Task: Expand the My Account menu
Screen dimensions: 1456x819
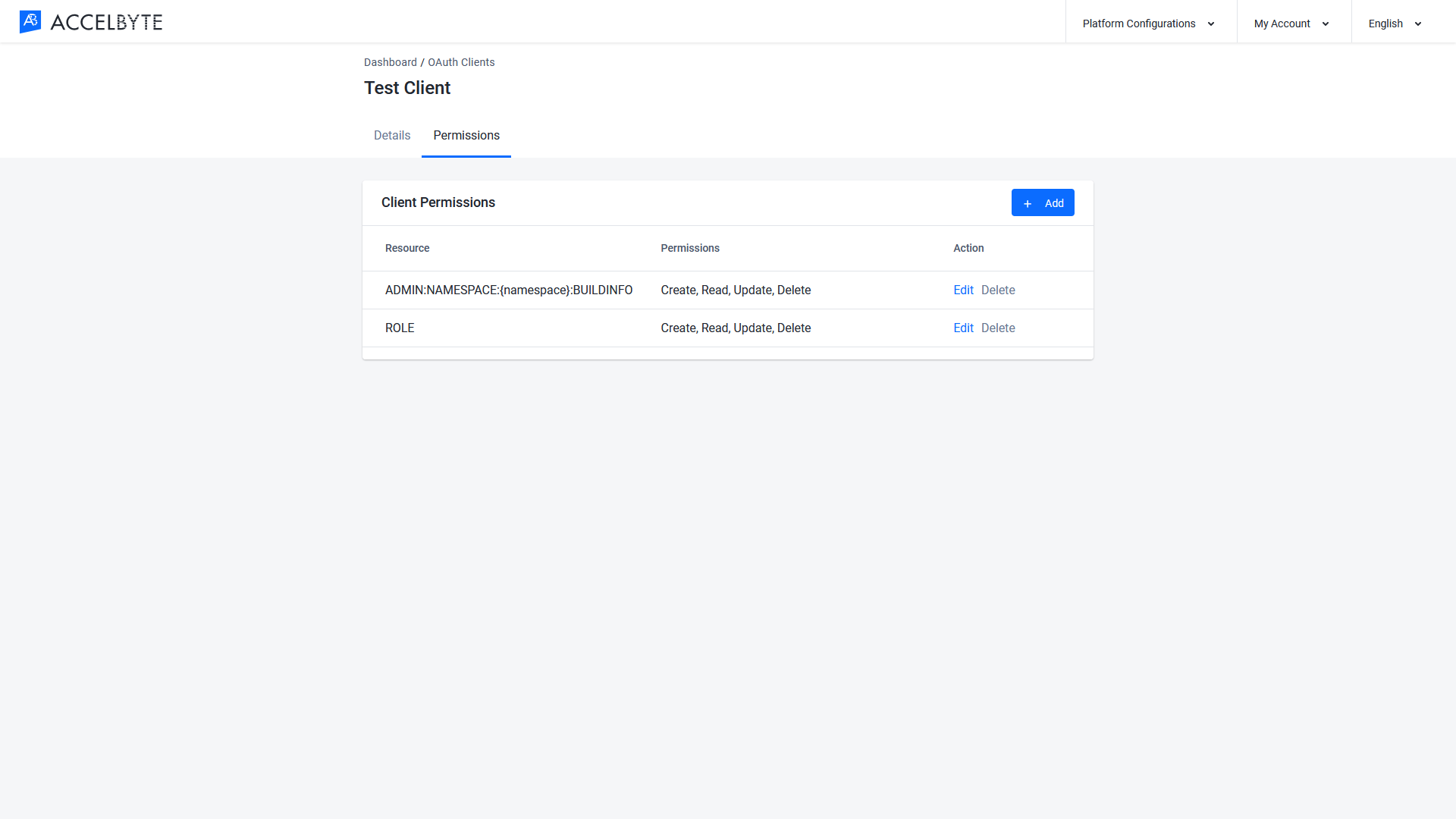Action: pyautogui.click(x=1292, y=24)
